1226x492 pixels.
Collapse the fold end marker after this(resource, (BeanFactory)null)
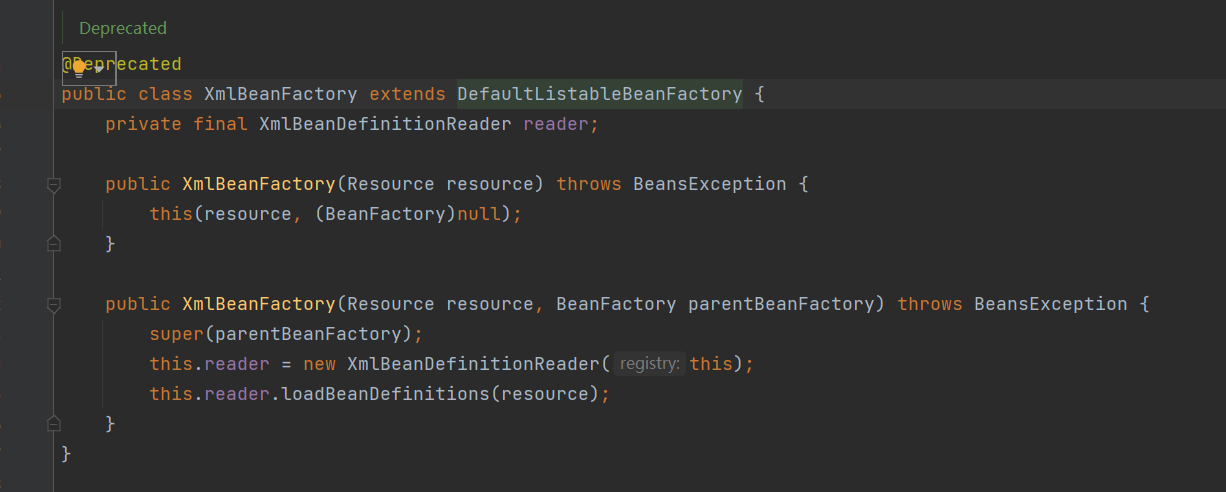point(54,244)
